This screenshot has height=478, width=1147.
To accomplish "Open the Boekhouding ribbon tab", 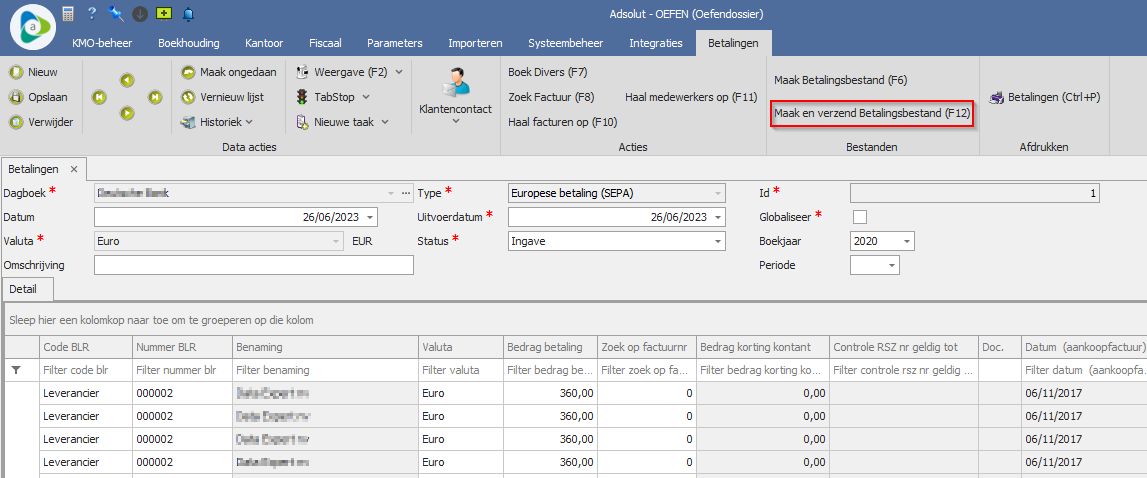I will [189, 43].
